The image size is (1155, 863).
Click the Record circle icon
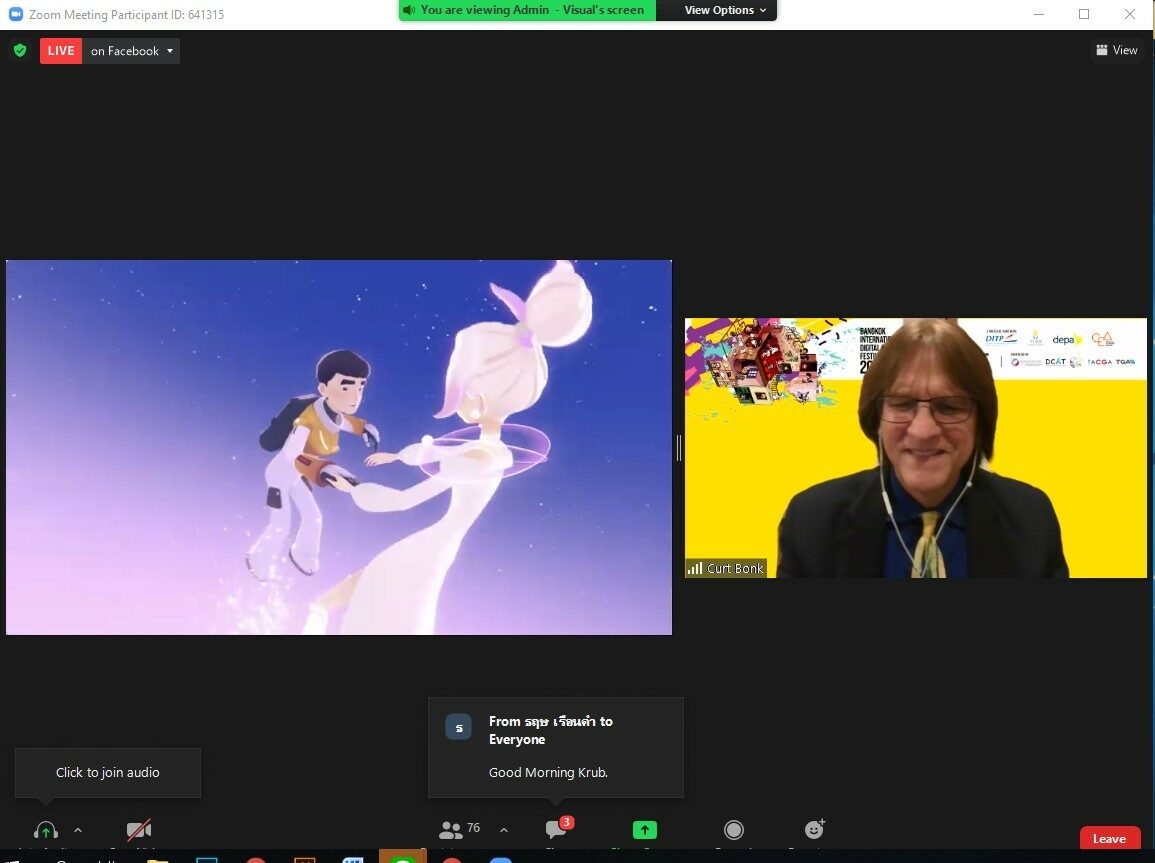tap(734, 830)
